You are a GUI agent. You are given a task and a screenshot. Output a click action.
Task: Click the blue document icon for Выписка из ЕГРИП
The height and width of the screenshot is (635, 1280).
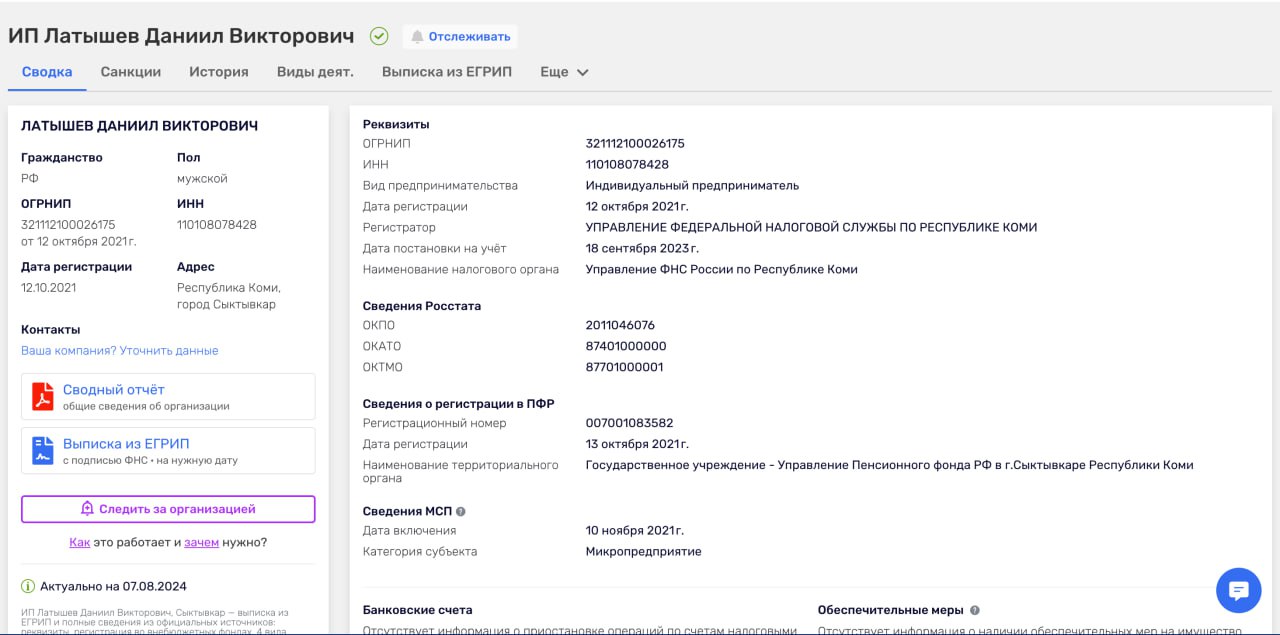pyautogui.click(x=42, y=451)
